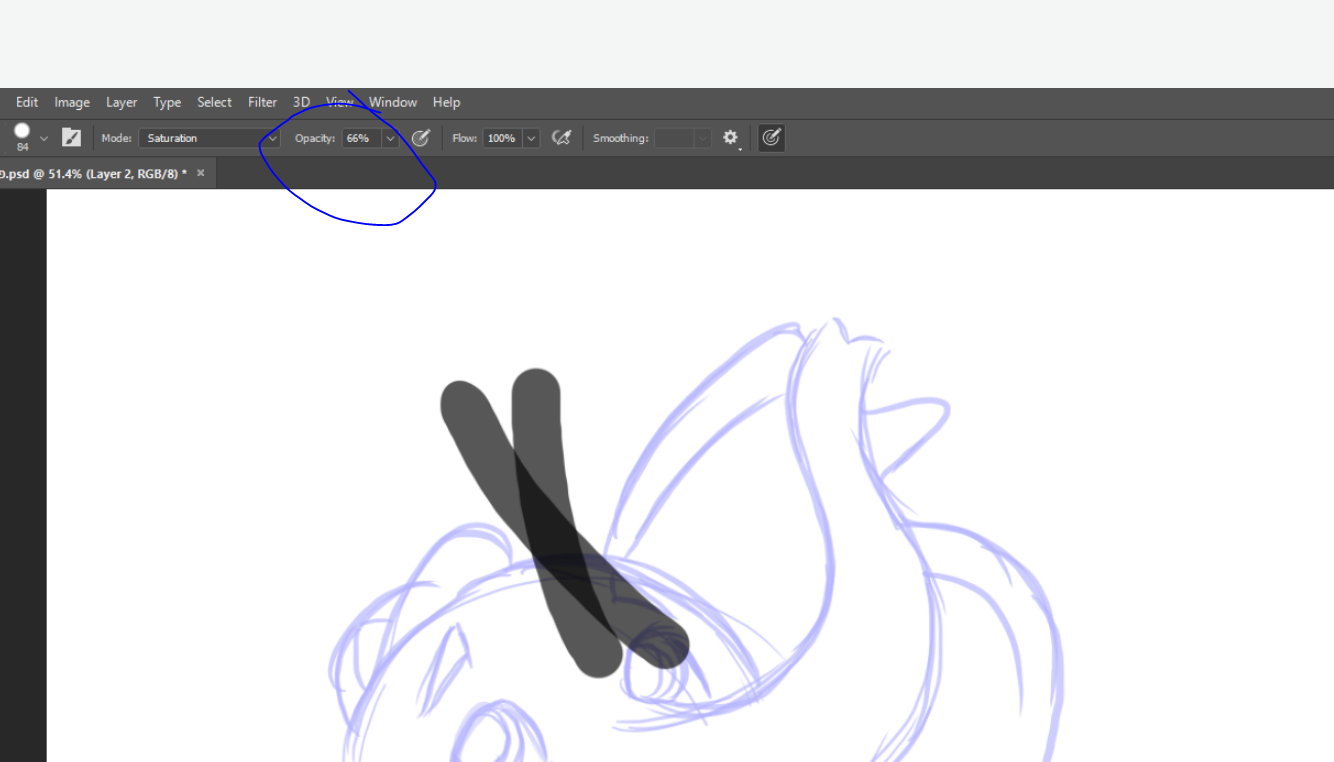Open the Type menu
Viewport: 1334px width, 762px height.
(x=167, y=102)
